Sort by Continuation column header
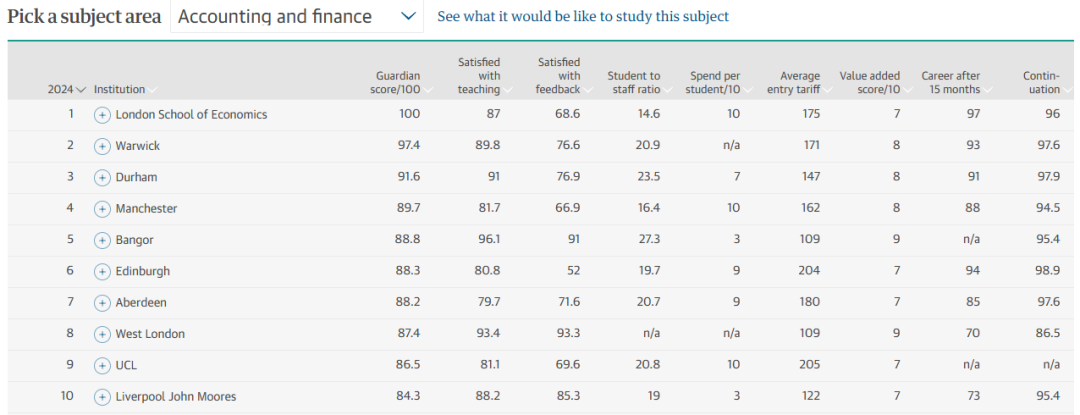1080x415 pixels. [x=1041, y=83]
